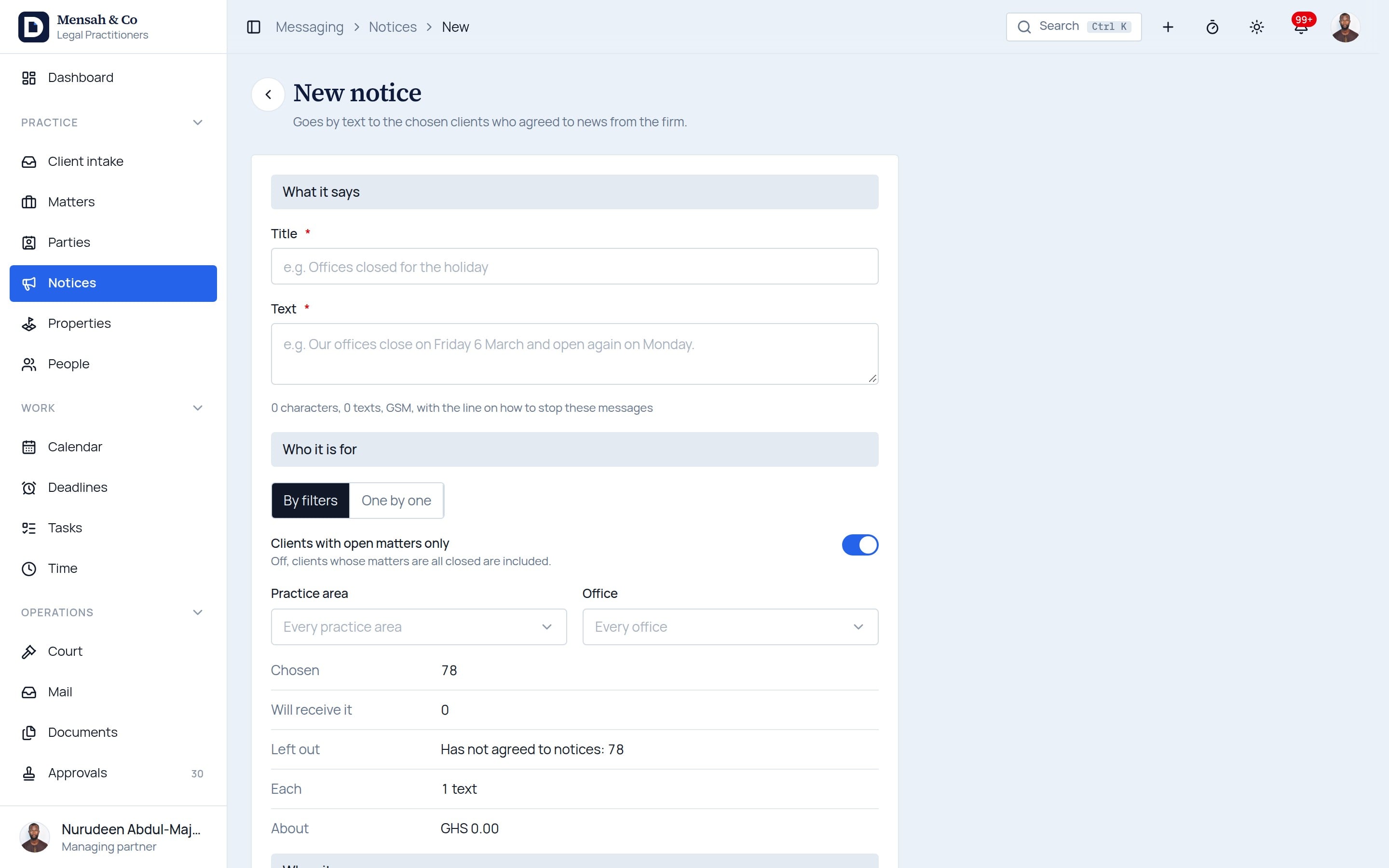Click the Messaging breadcrumb link
The width and height of the screenshot is (1389, 868).
pyautogui.click(x=309, y=27)
